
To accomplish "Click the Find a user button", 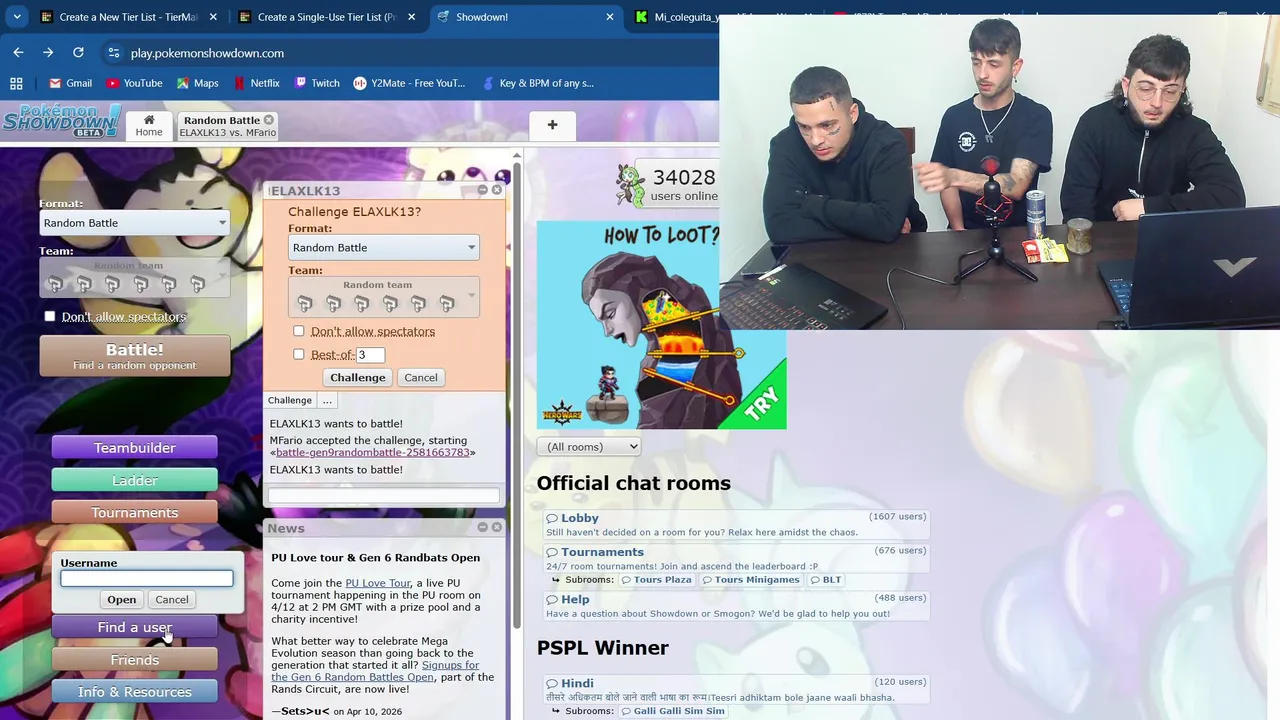I will click(x=135, y=627).
